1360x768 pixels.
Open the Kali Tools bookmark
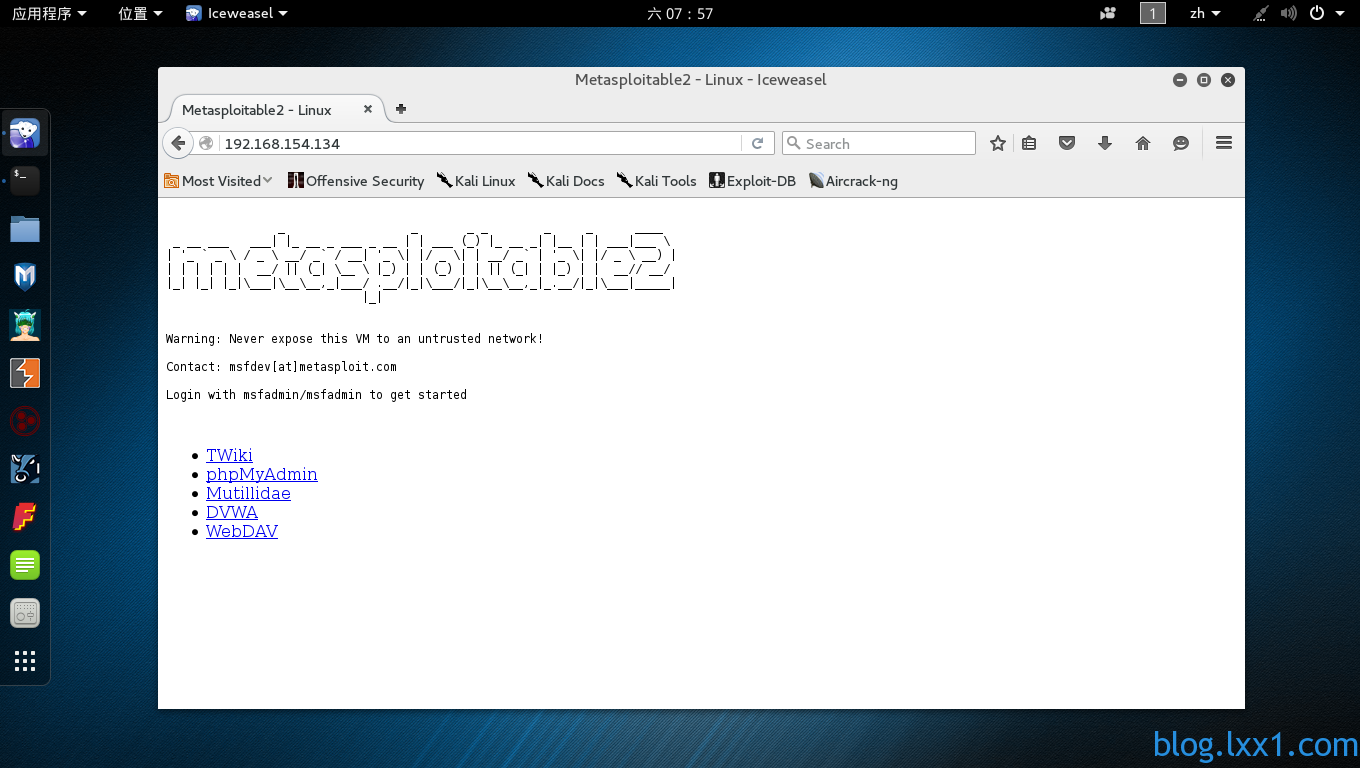[656, 181]
